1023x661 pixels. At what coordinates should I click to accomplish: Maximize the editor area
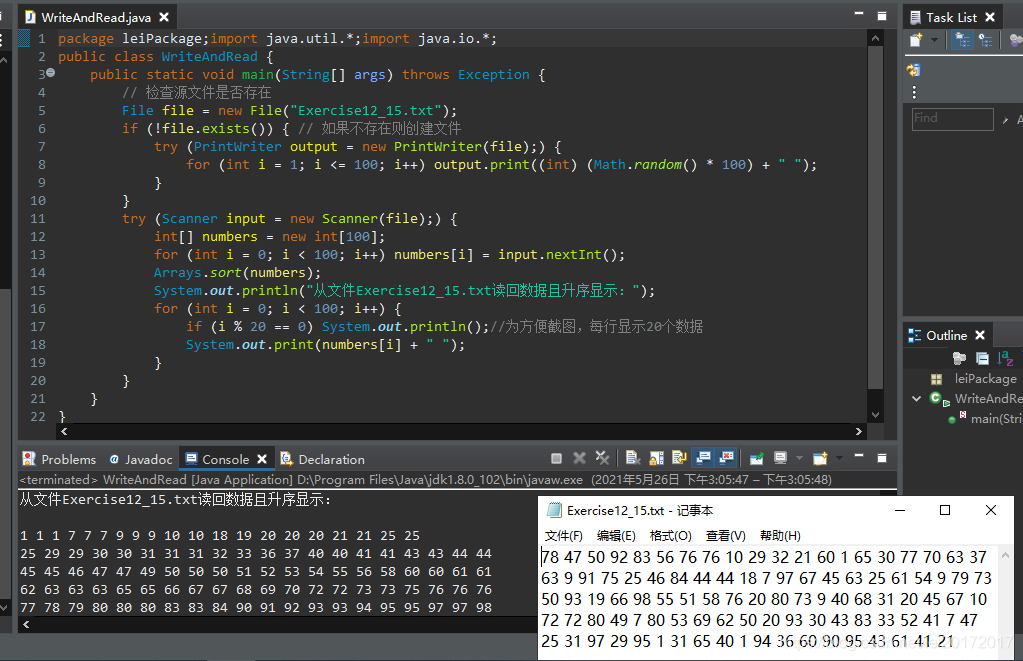pyautogui.click(x=881, y=16)
